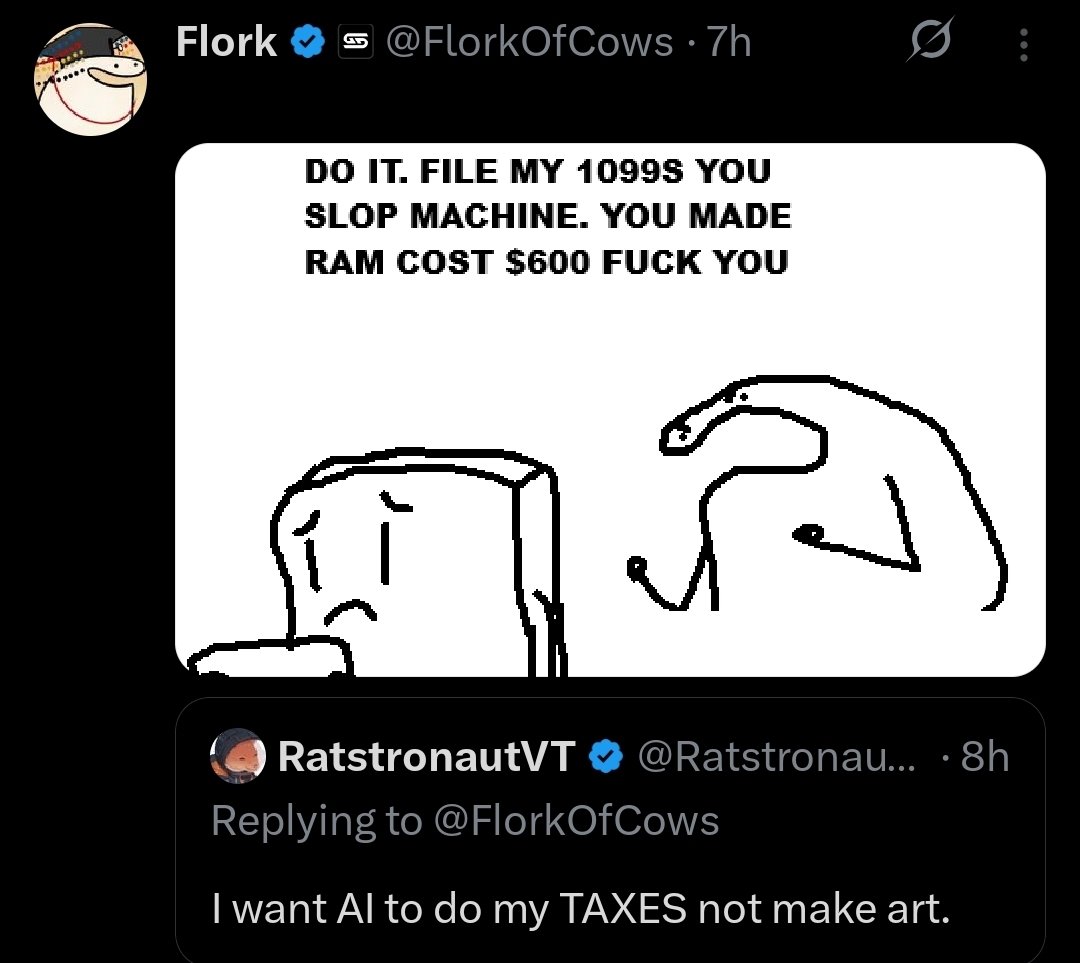Select the Flork display name
Viewport: 1080px width, 963px height.
pos(226,42)
